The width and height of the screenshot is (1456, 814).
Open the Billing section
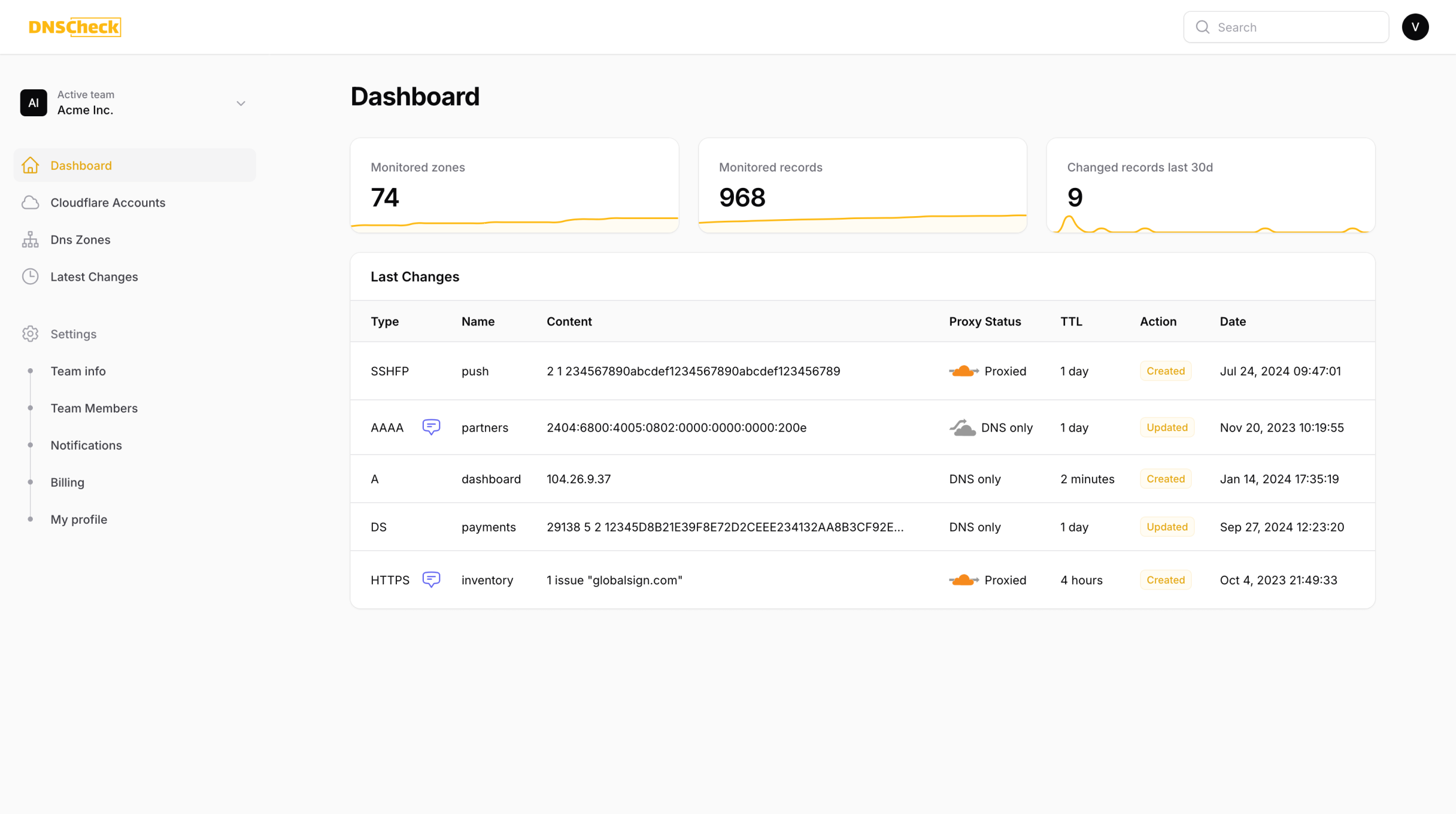pos(67,482)
